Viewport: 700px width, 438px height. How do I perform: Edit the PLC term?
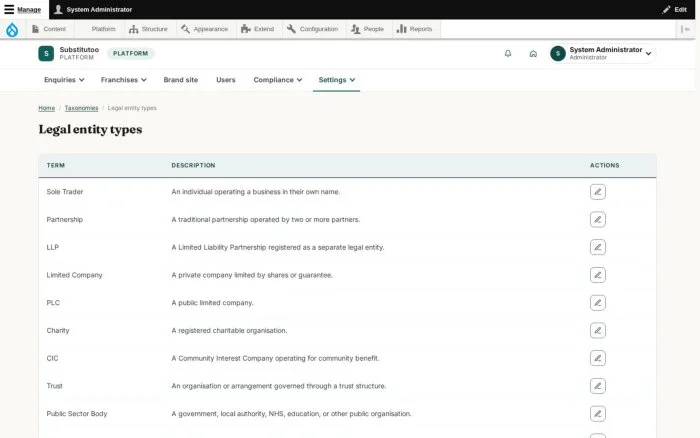597,303
